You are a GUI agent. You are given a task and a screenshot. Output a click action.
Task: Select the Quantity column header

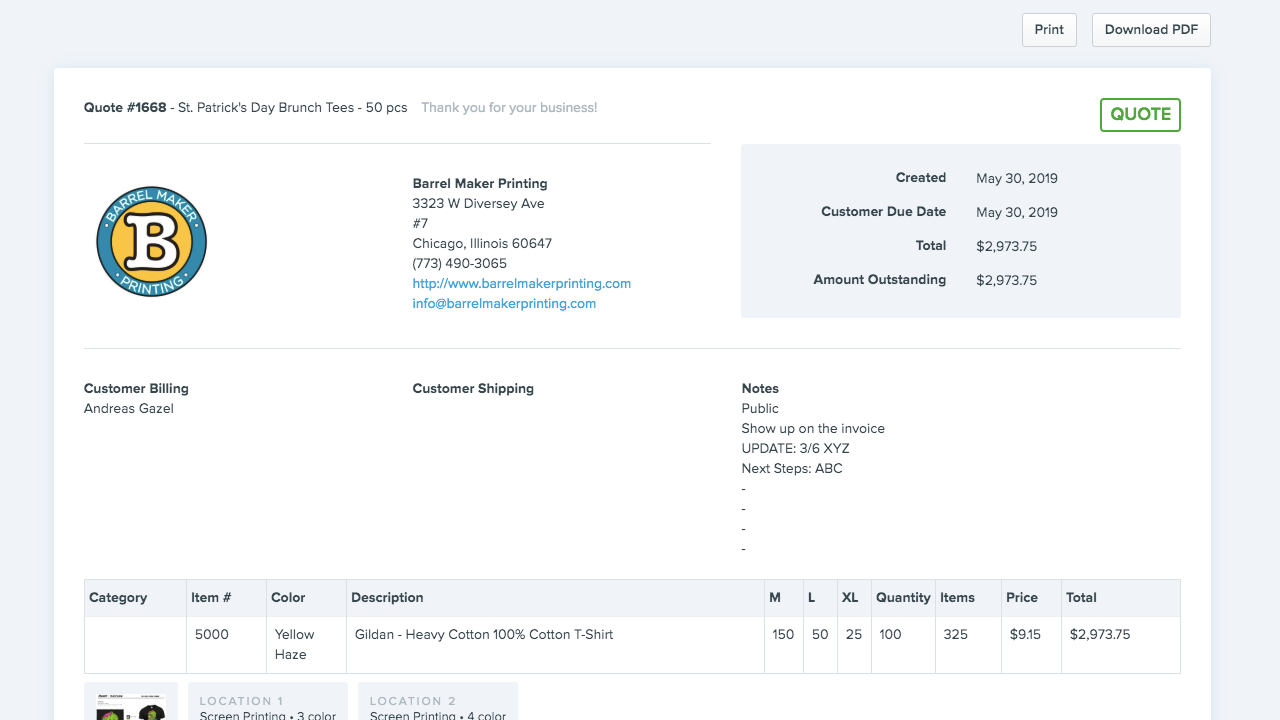[x=903, y=597]
